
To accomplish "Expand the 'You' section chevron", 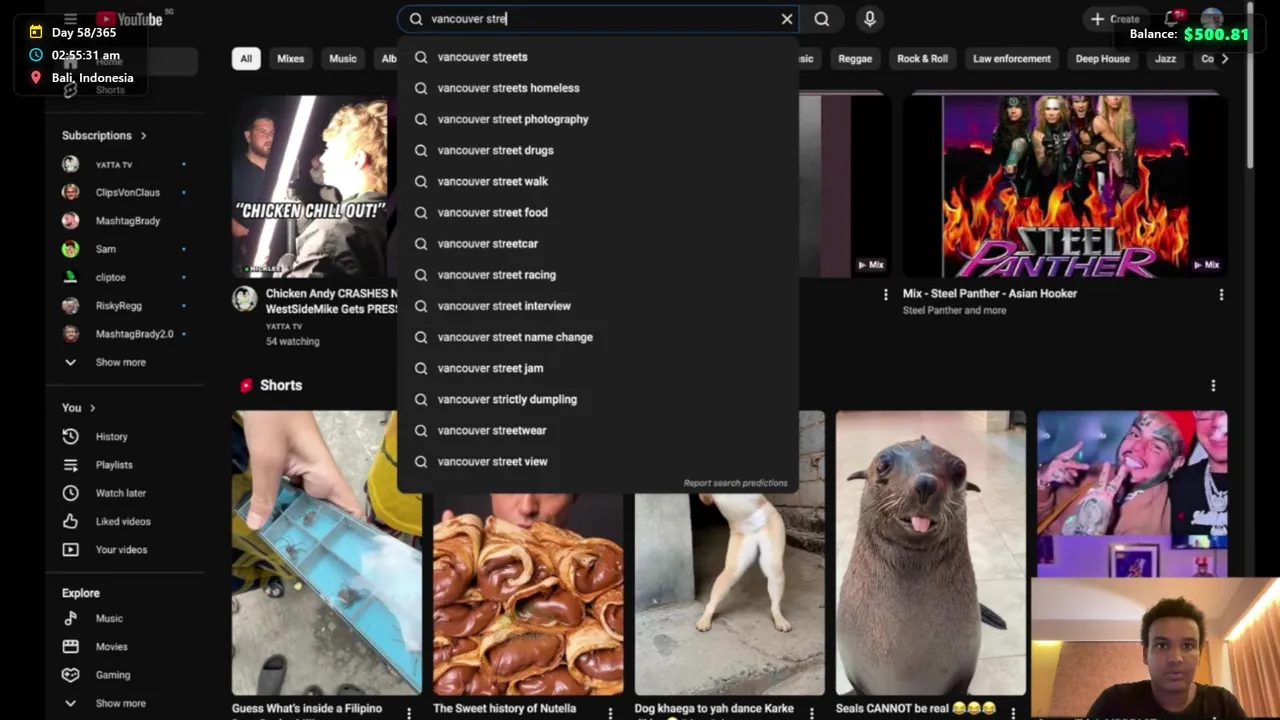I will click(x=92, y=408).
